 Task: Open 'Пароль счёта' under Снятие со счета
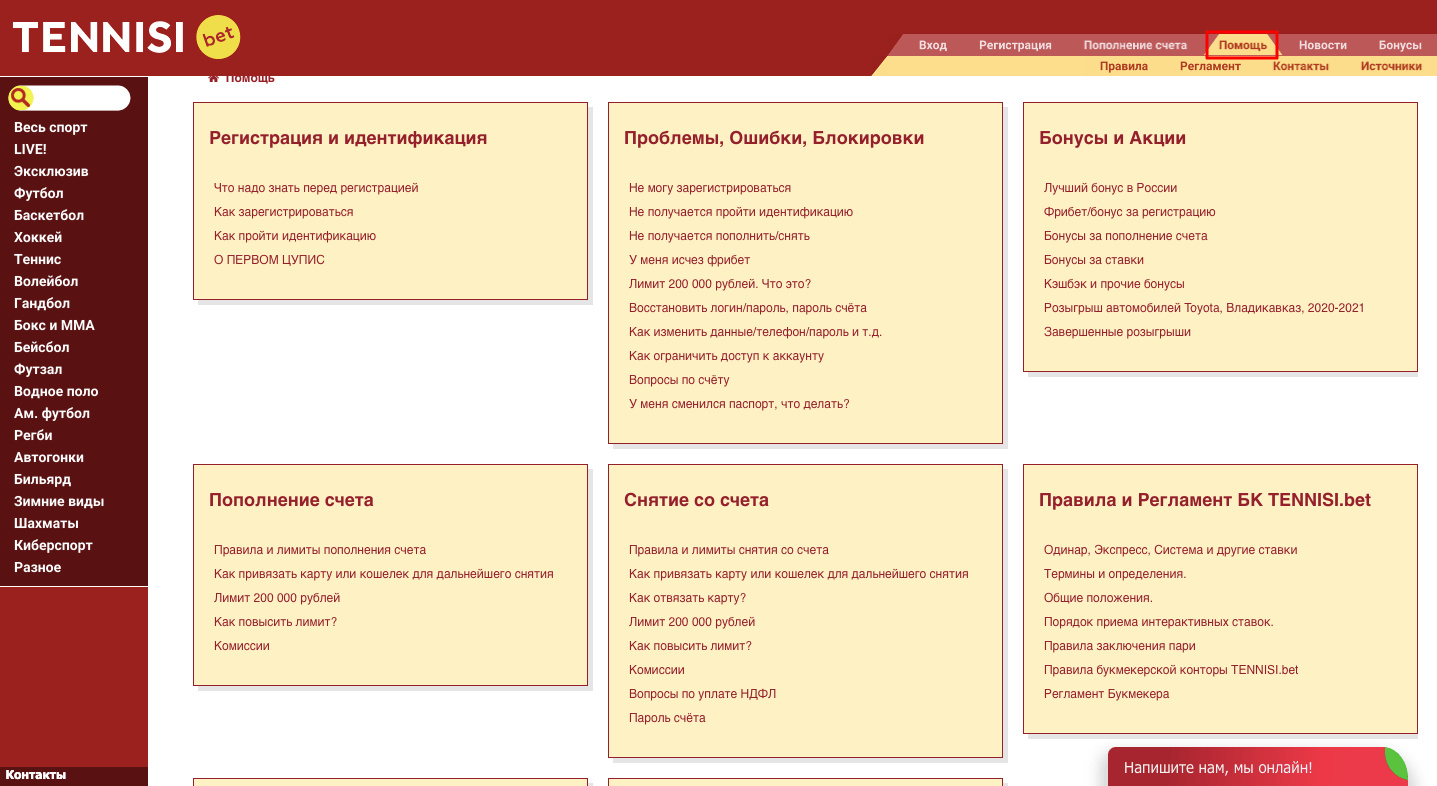tap(667, 717)
